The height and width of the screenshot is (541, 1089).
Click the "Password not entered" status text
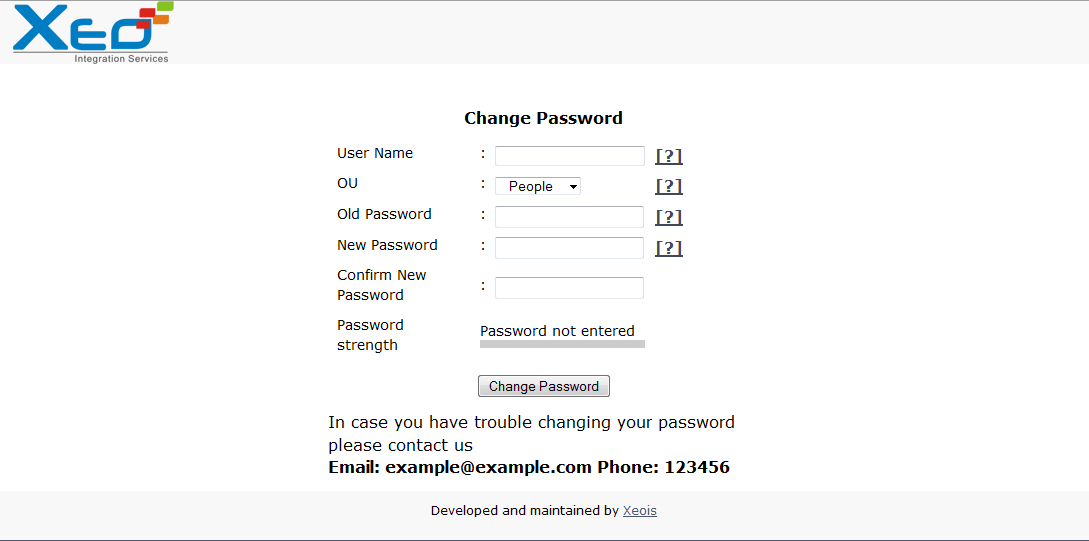point(557,331)
